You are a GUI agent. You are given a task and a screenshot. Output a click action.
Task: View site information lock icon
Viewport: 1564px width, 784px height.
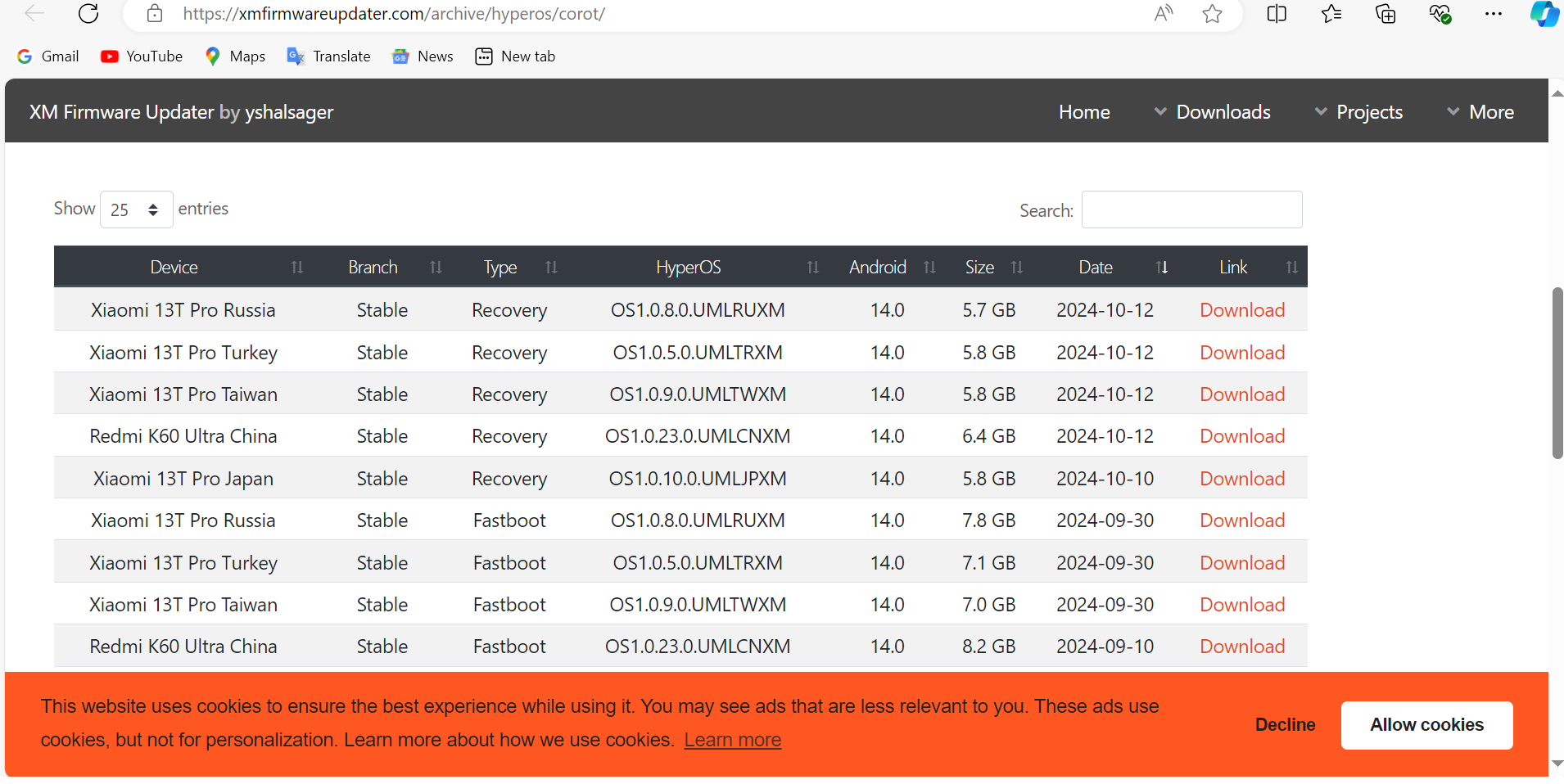pyautogui.click(x=155, y=13)
